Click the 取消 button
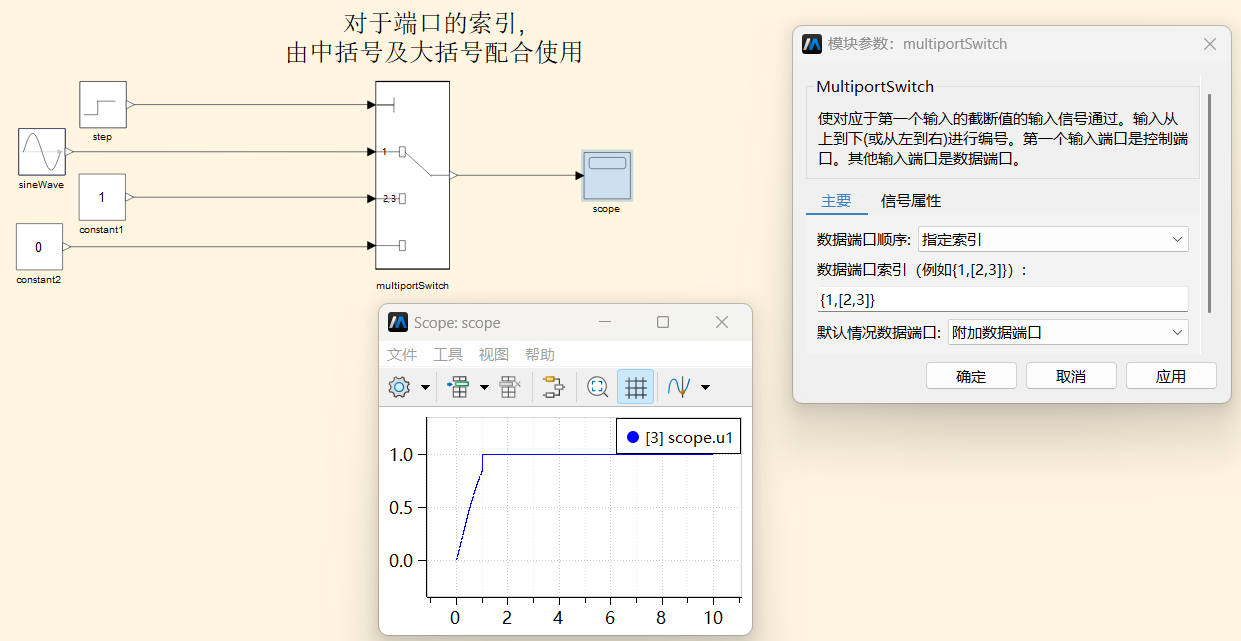This screenshot has width=1241, height=641. (1071, 376)
